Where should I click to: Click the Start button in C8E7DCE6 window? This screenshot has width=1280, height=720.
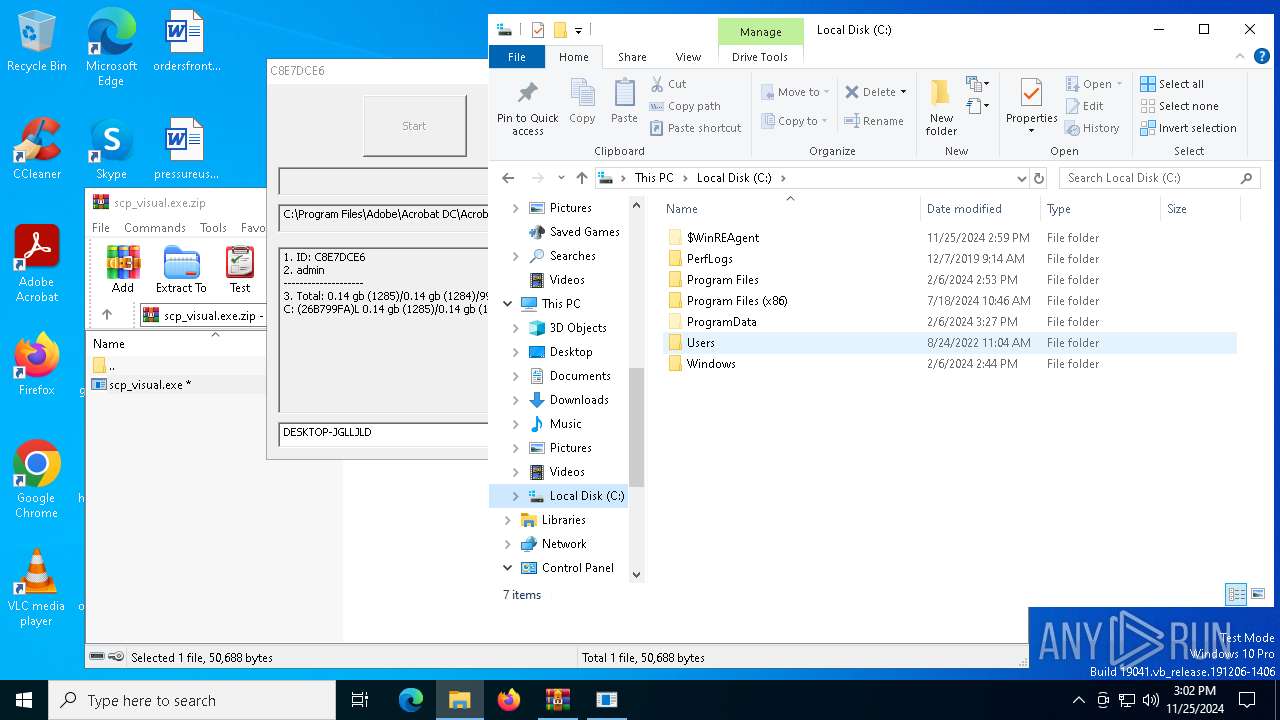pyautogui.click(x=414, y=126)
